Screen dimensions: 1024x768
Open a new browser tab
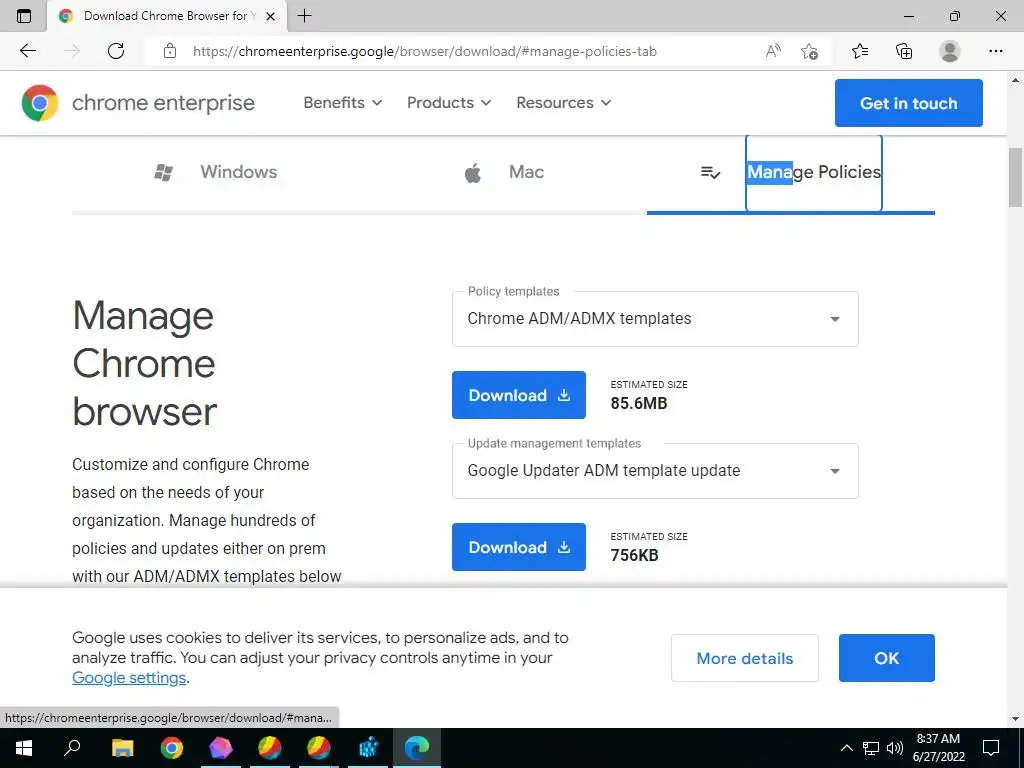pos(304,16)
